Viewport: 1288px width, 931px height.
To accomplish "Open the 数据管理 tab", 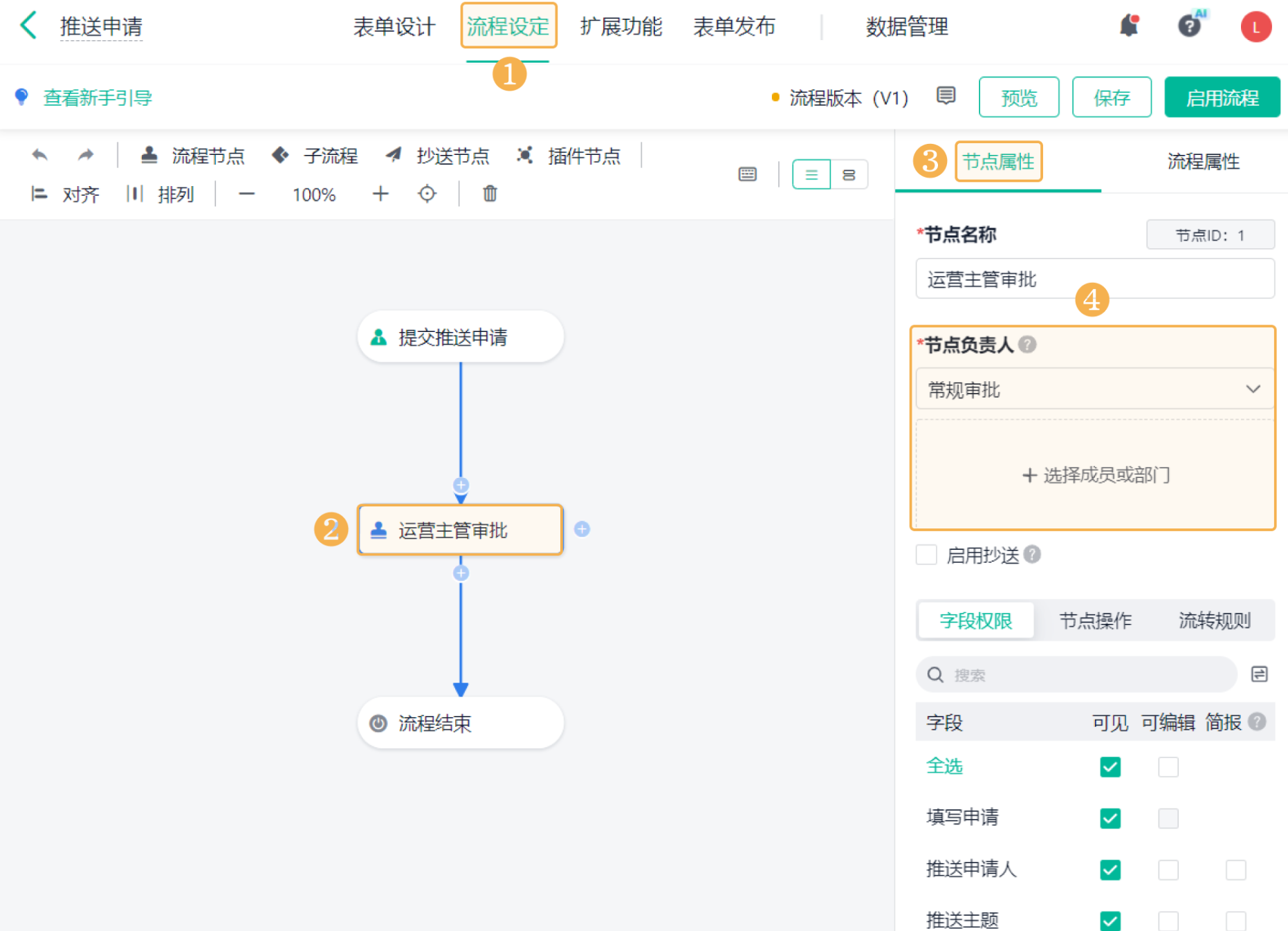I will 907,27.
